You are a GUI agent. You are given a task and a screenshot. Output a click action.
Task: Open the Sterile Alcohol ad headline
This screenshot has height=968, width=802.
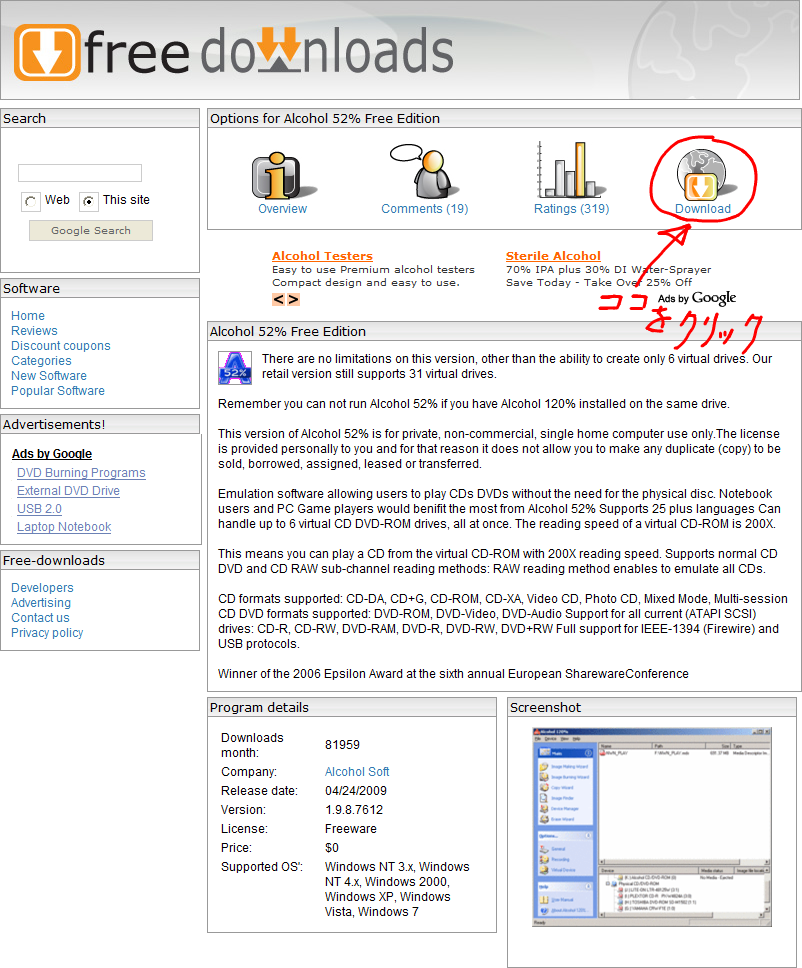pyautogui.click(x=553, y=256)
